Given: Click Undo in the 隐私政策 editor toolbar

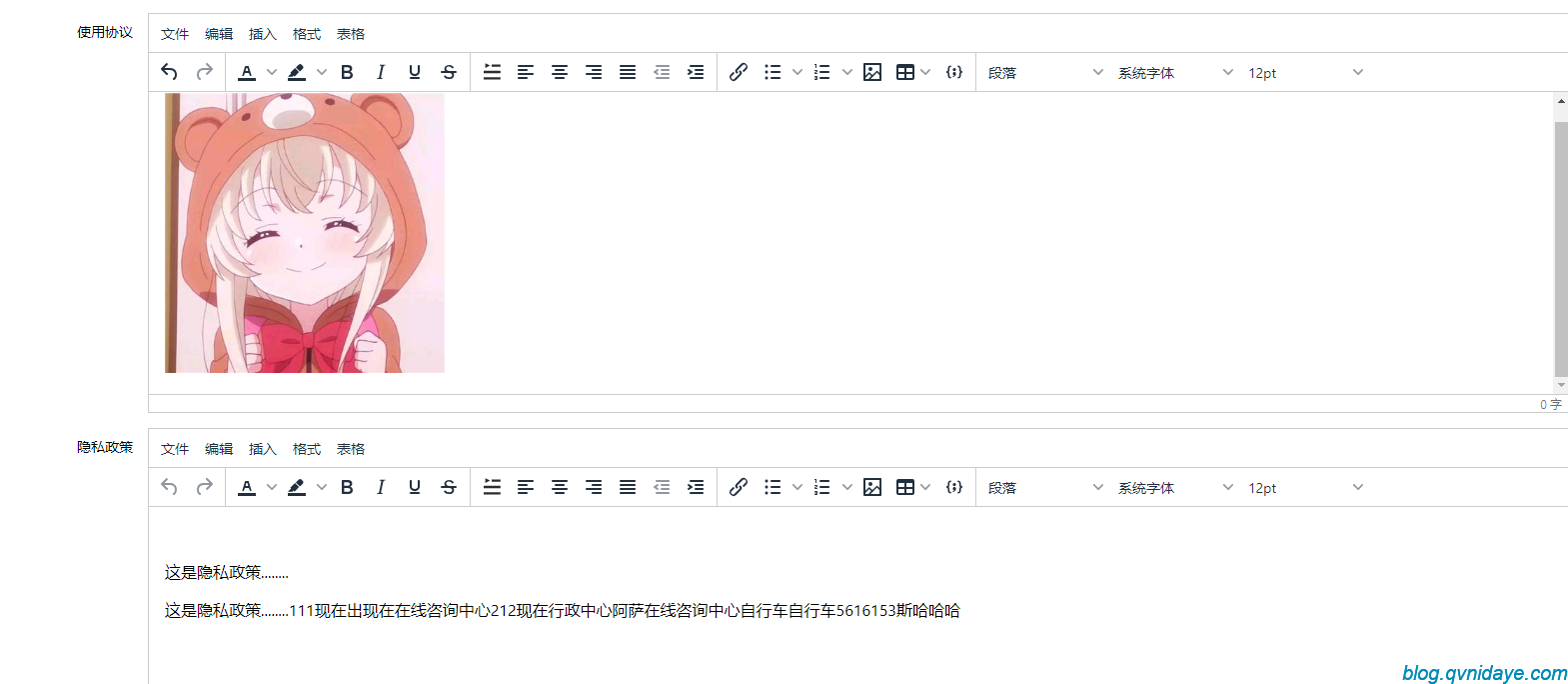Looking at the screenshot, I should click(170, 487).
